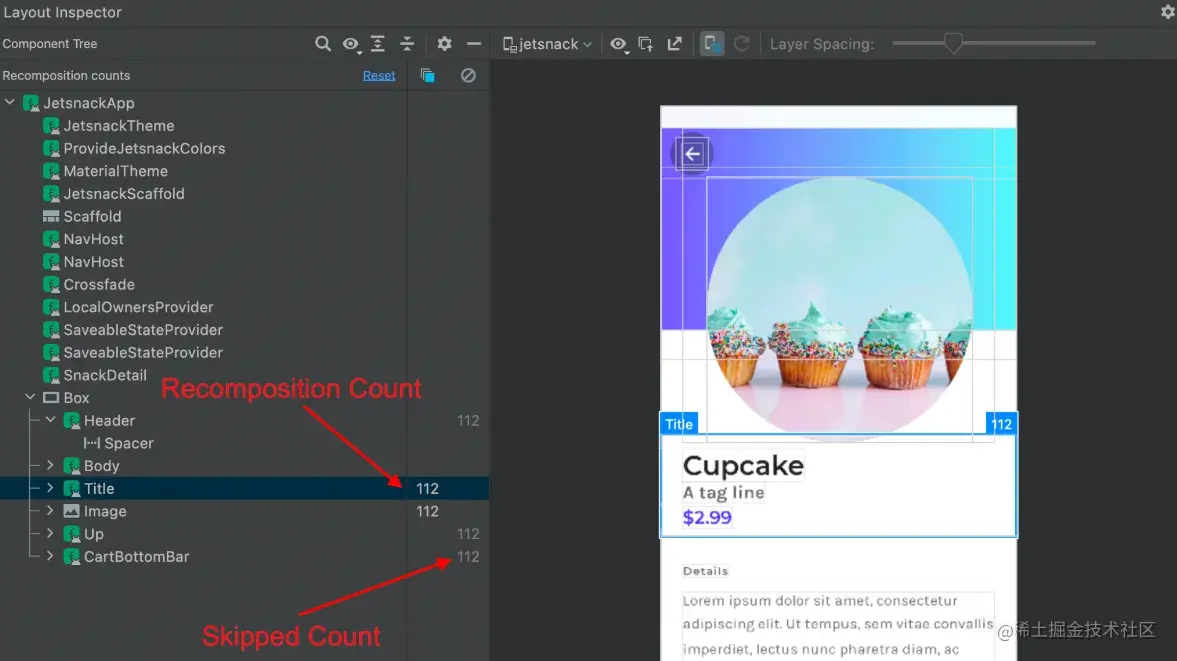Click the 112 count badge on the preview
The width and height of the screenshot is (1177, 661).
1001,424
